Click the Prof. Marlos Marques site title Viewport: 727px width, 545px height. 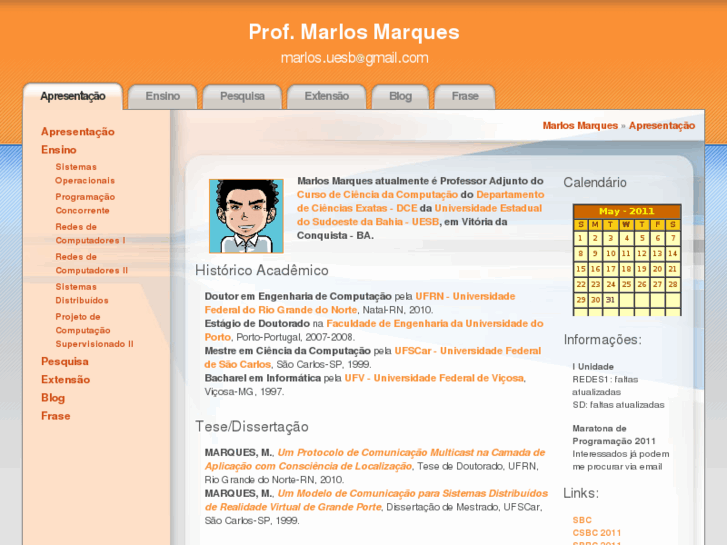354,32
